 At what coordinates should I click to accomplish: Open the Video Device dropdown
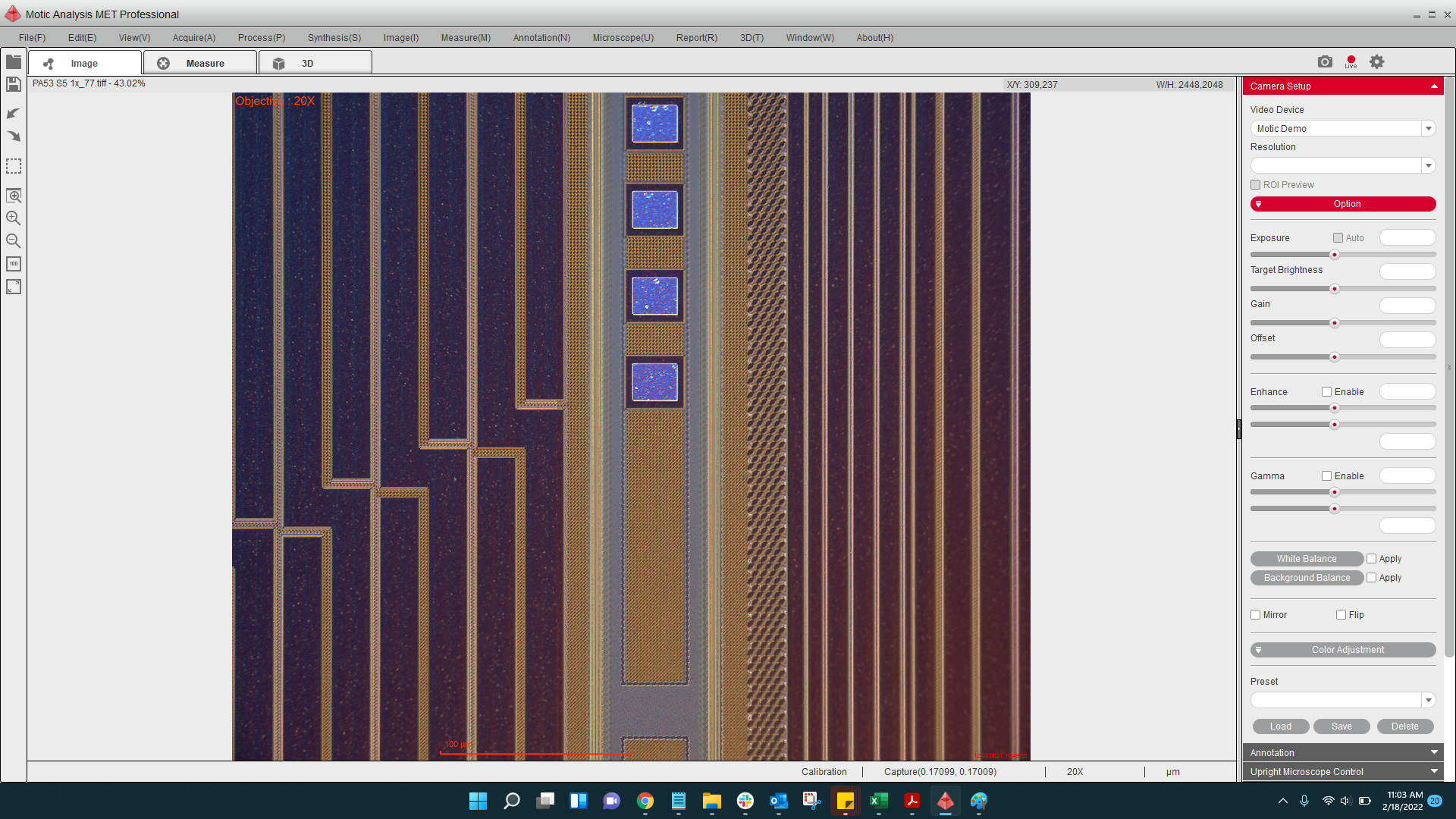[x=1429, y=129]
